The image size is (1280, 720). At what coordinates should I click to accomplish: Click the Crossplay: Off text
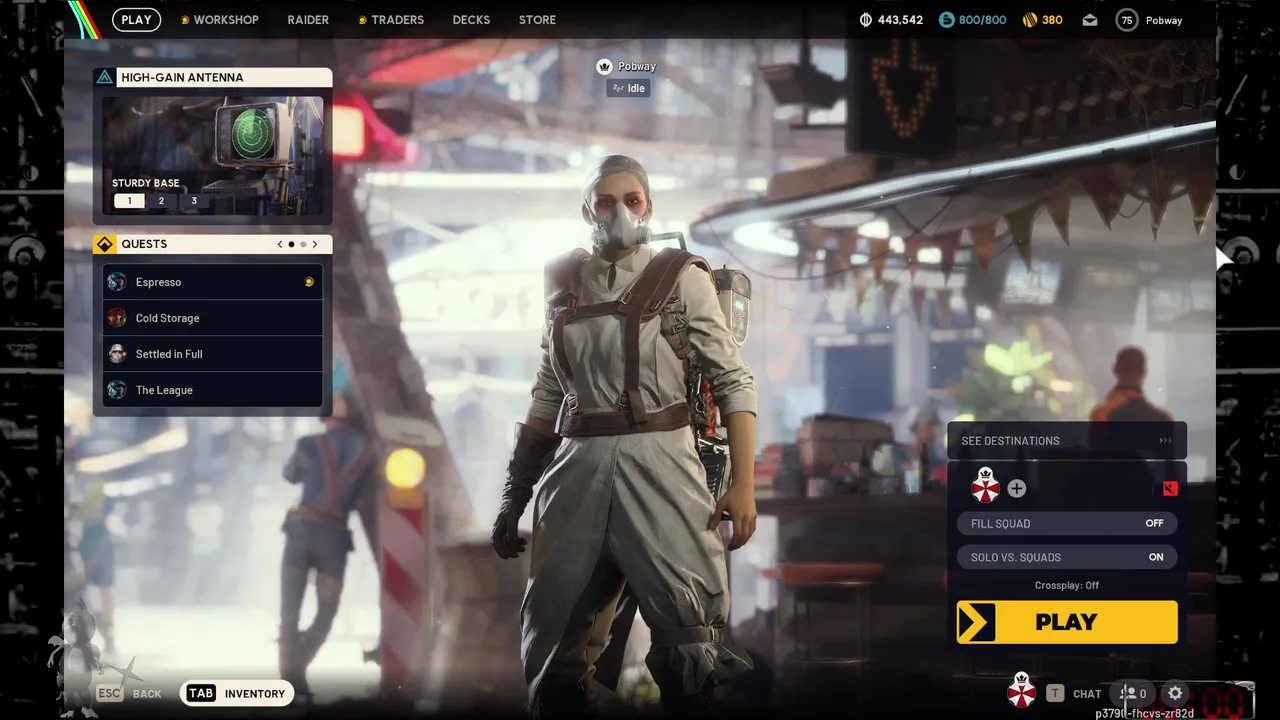pos(1067,586)
